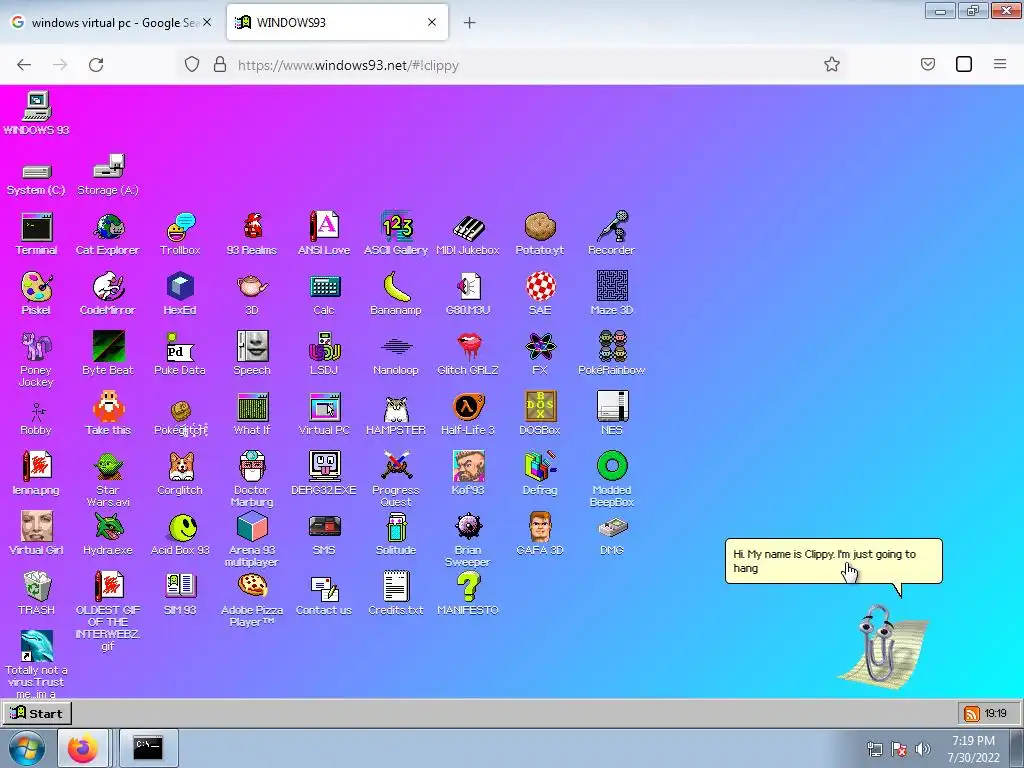Open a new browser tab

tap(469, 23)
